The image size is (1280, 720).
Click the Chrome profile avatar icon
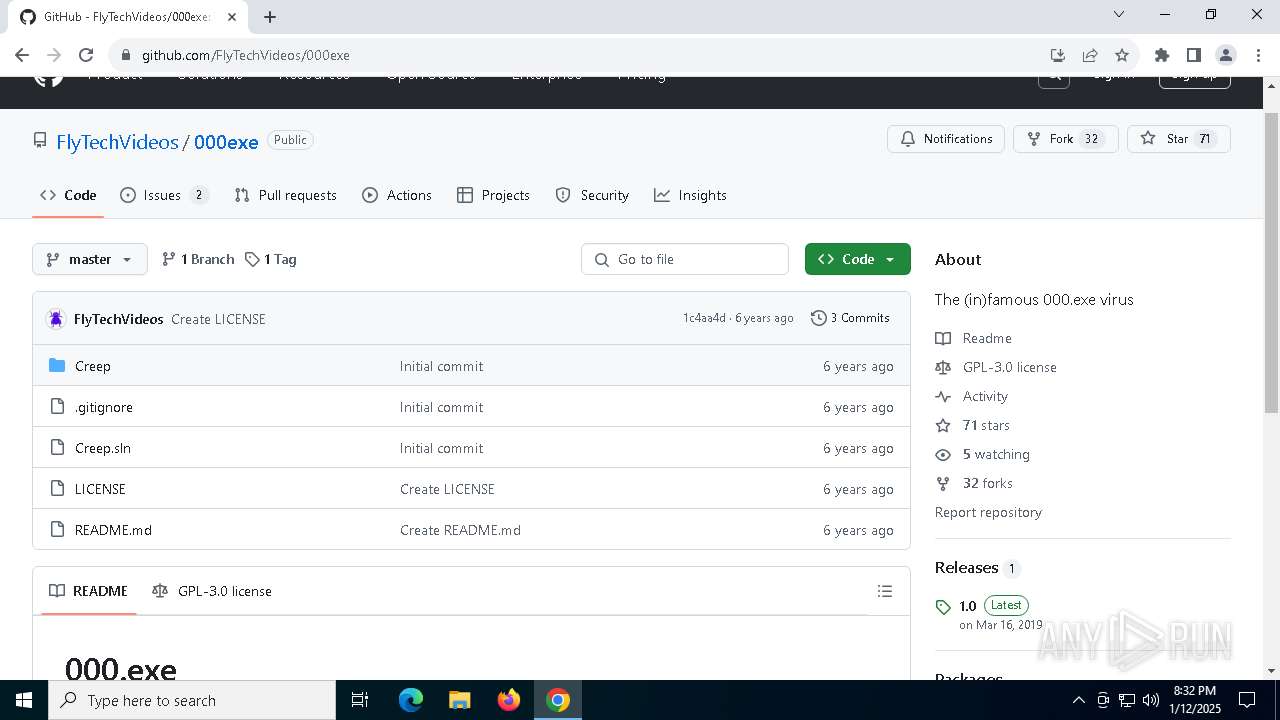[x=1225, y=55]
